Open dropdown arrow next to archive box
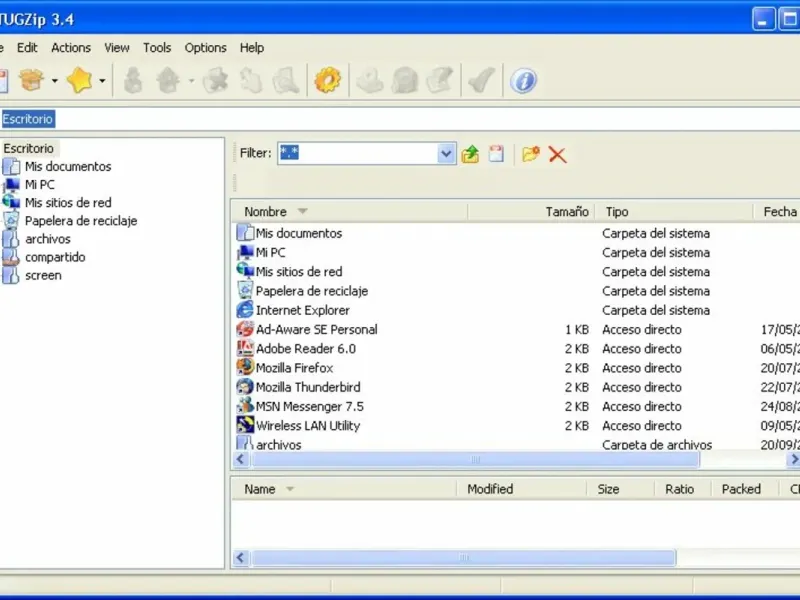This screenshot has height=600, width=800. pos(55,82)
